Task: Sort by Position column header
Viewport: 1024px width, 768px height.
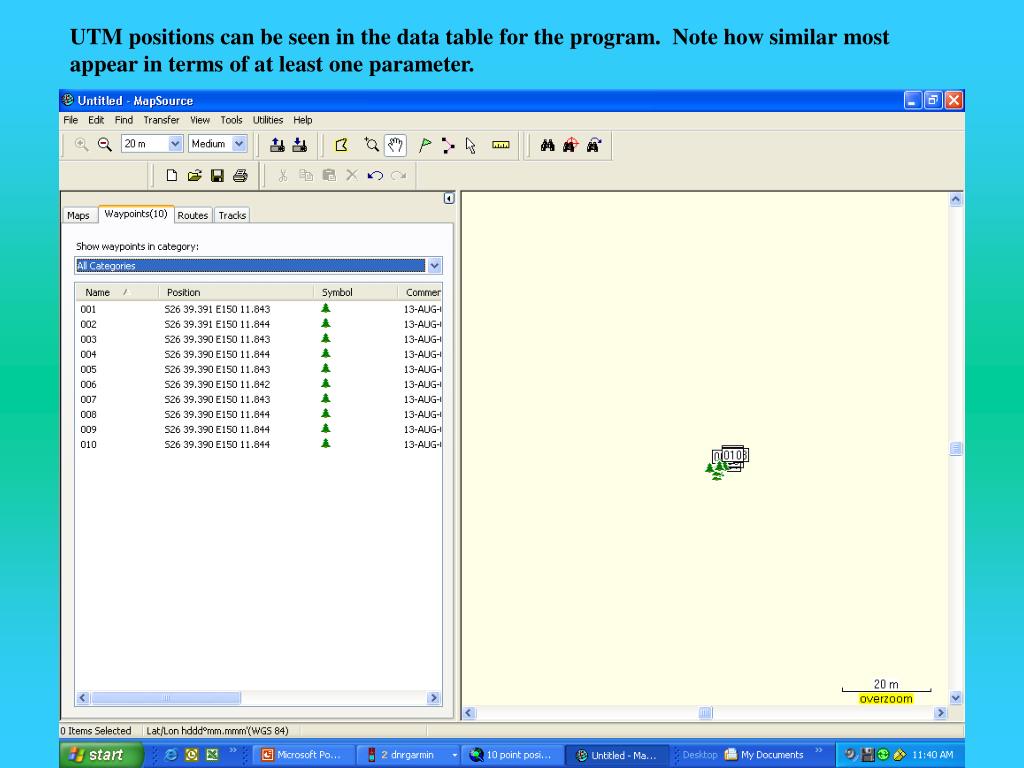Action: (235, 293)
